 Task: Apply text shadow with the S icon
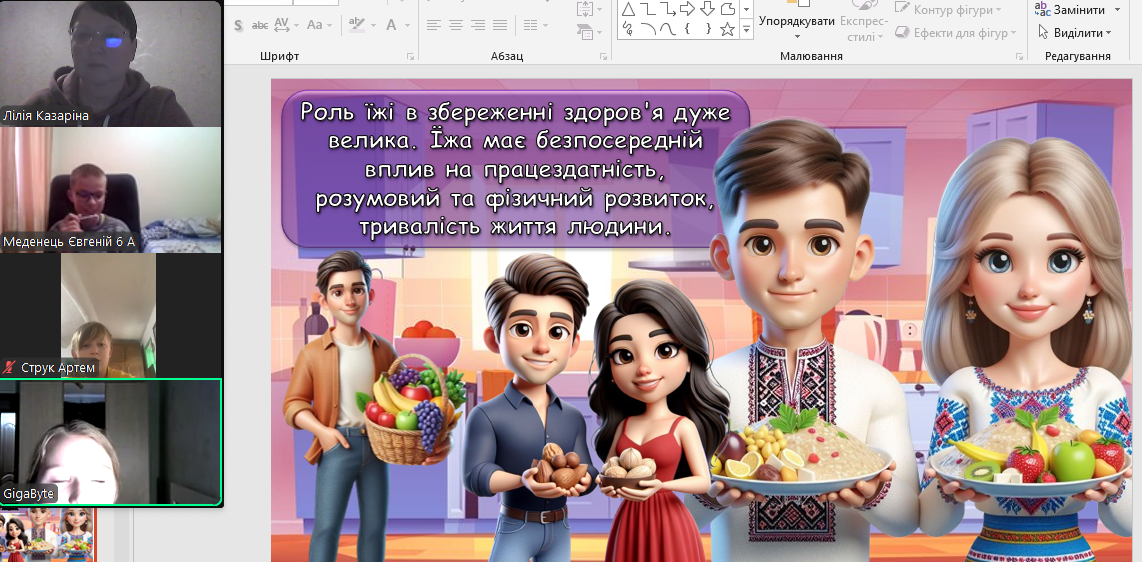236,25
